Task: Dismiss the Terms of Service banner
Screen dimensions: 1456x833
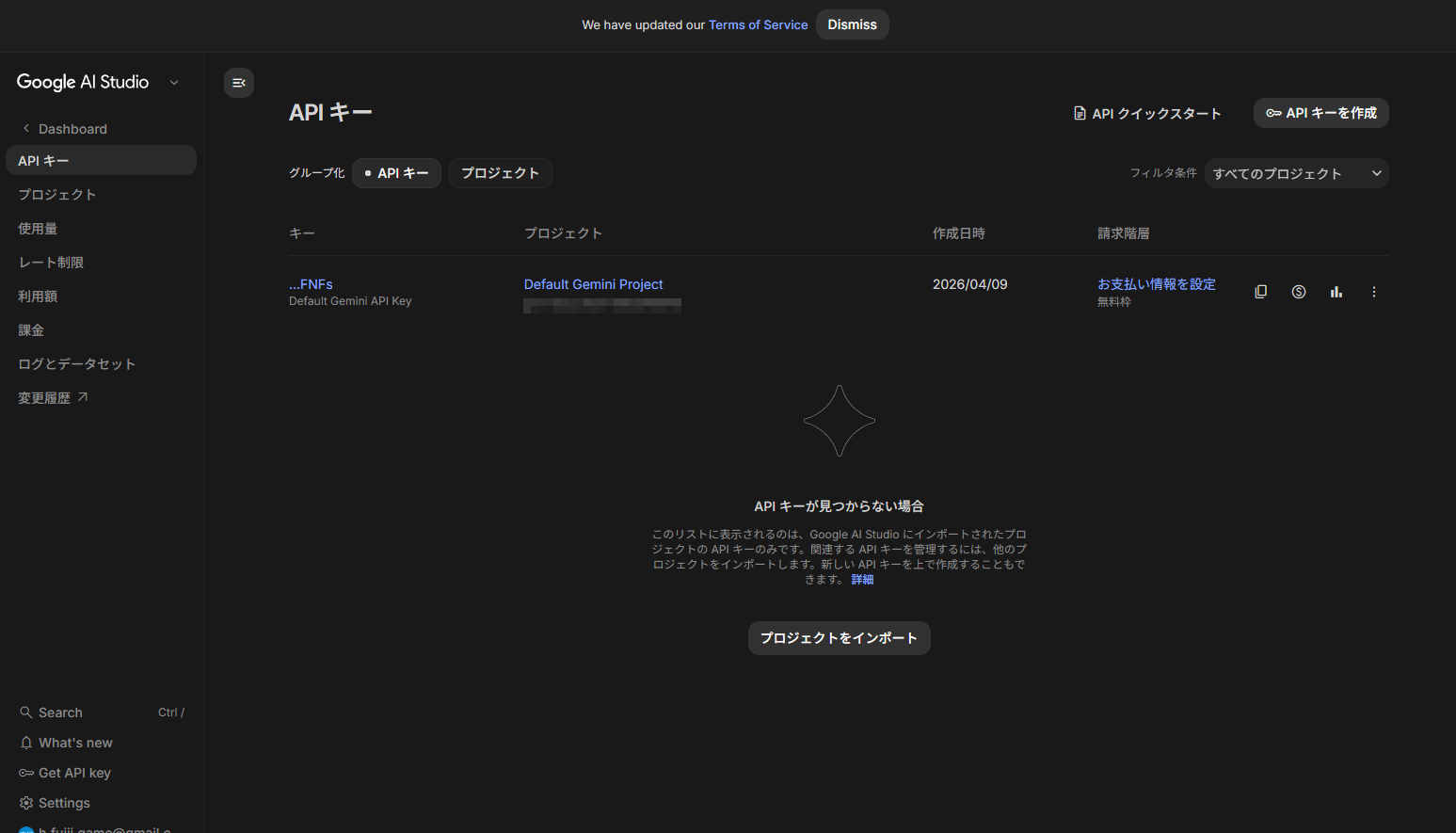Action: click(852, 24)
